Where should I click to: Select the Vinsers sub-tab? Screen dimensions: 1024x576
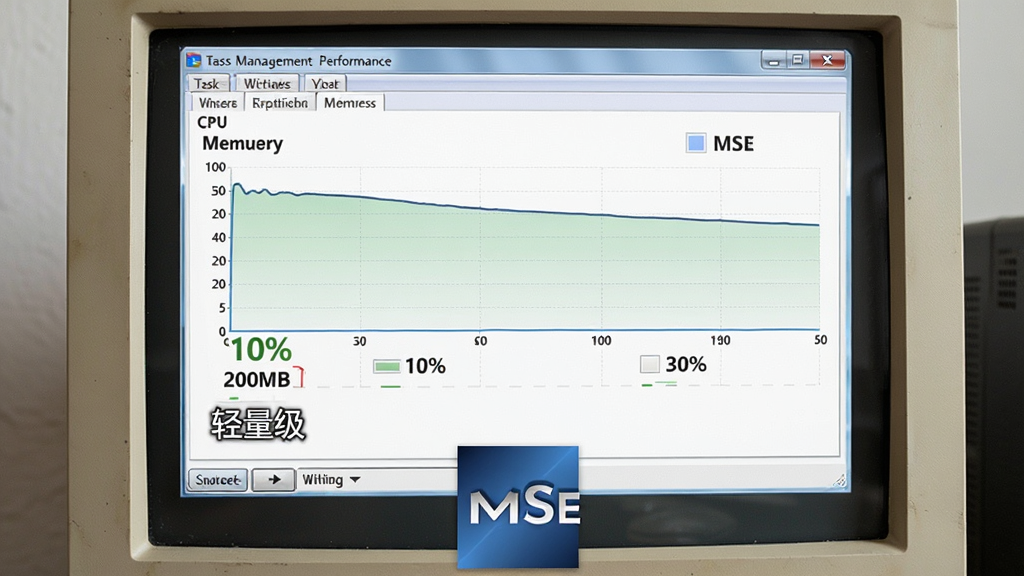click(217, 103)
